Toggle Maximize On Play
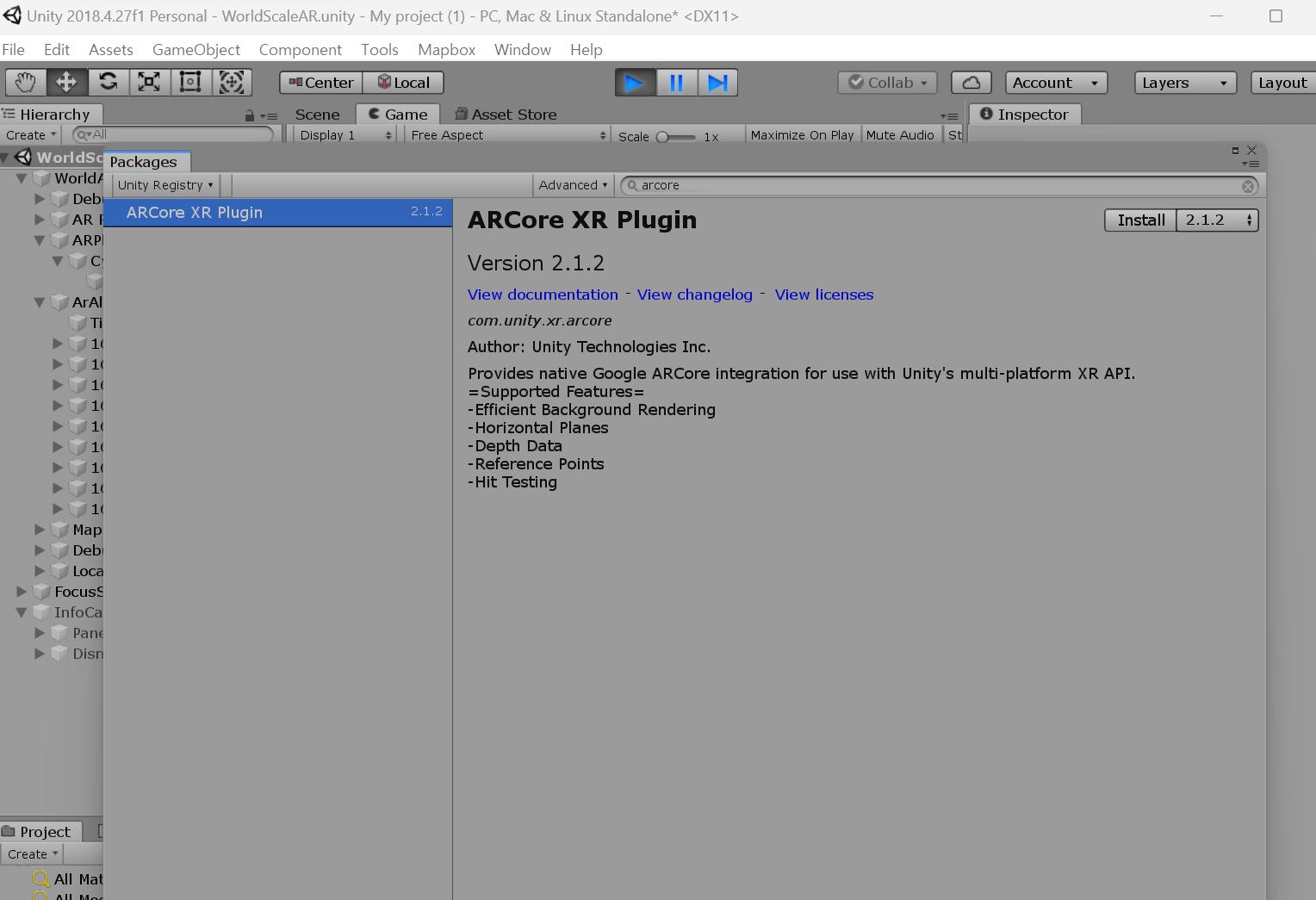This screenshot has height=900, width=1316. tap(802, 135)
